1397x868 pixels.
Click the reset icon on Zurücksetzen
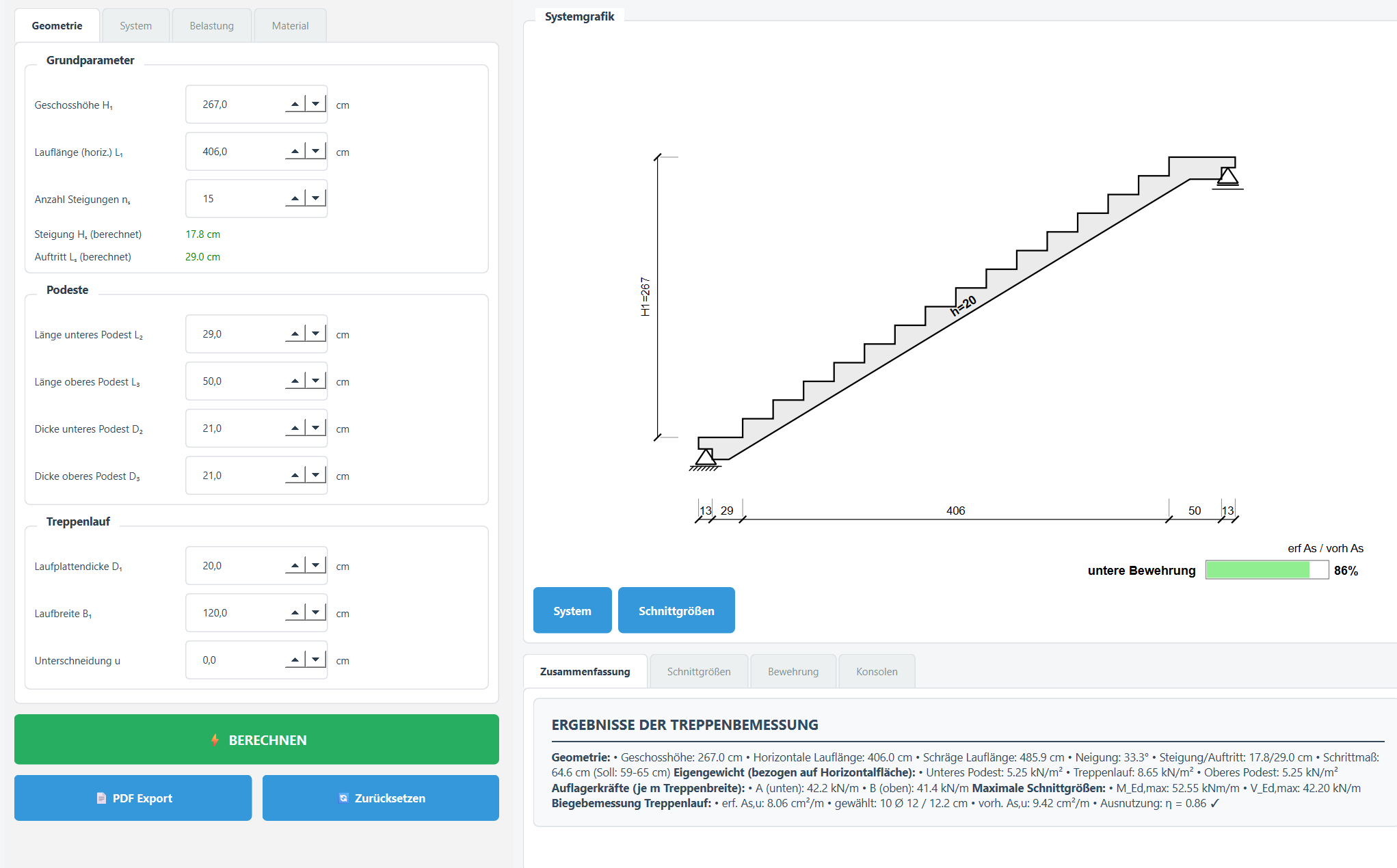coord(343,798)
